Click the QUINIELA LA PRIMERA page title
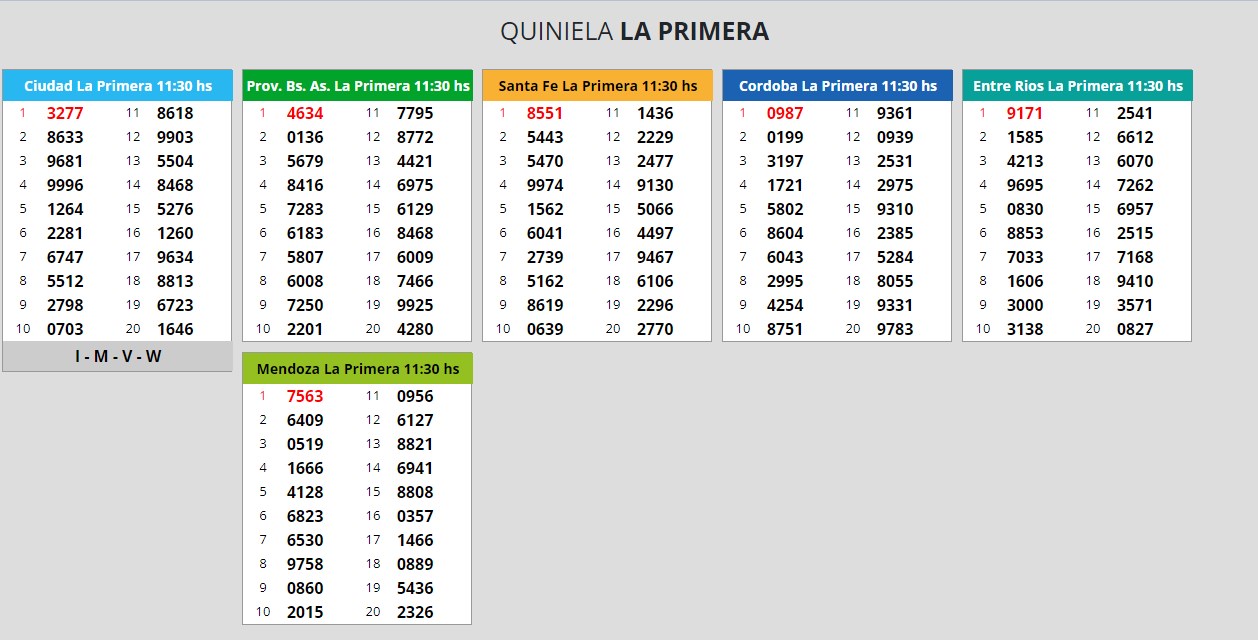This screenshot has height=640, width=1258. click(634, 32)
